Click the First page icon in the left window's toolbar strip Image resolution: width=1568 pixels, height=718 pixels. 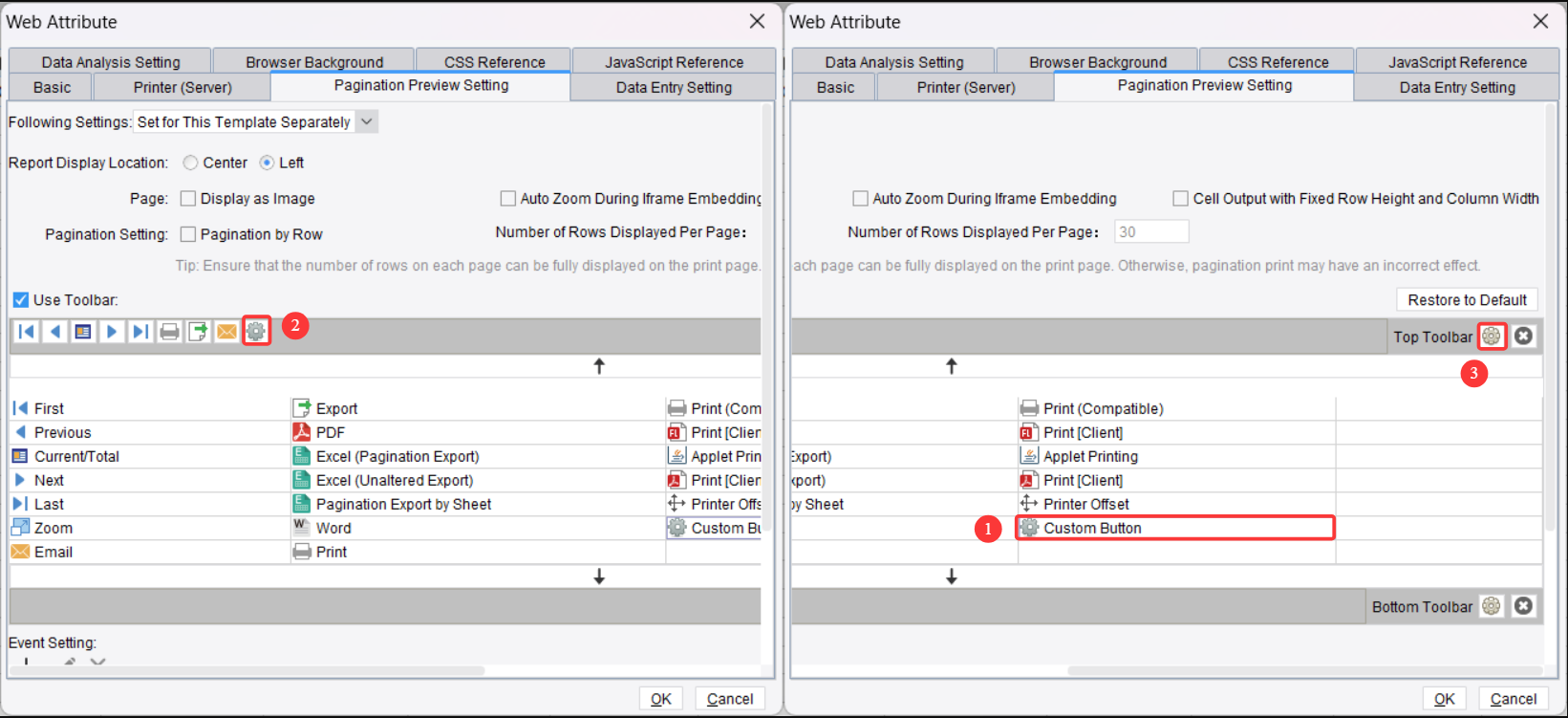point(27,332)
